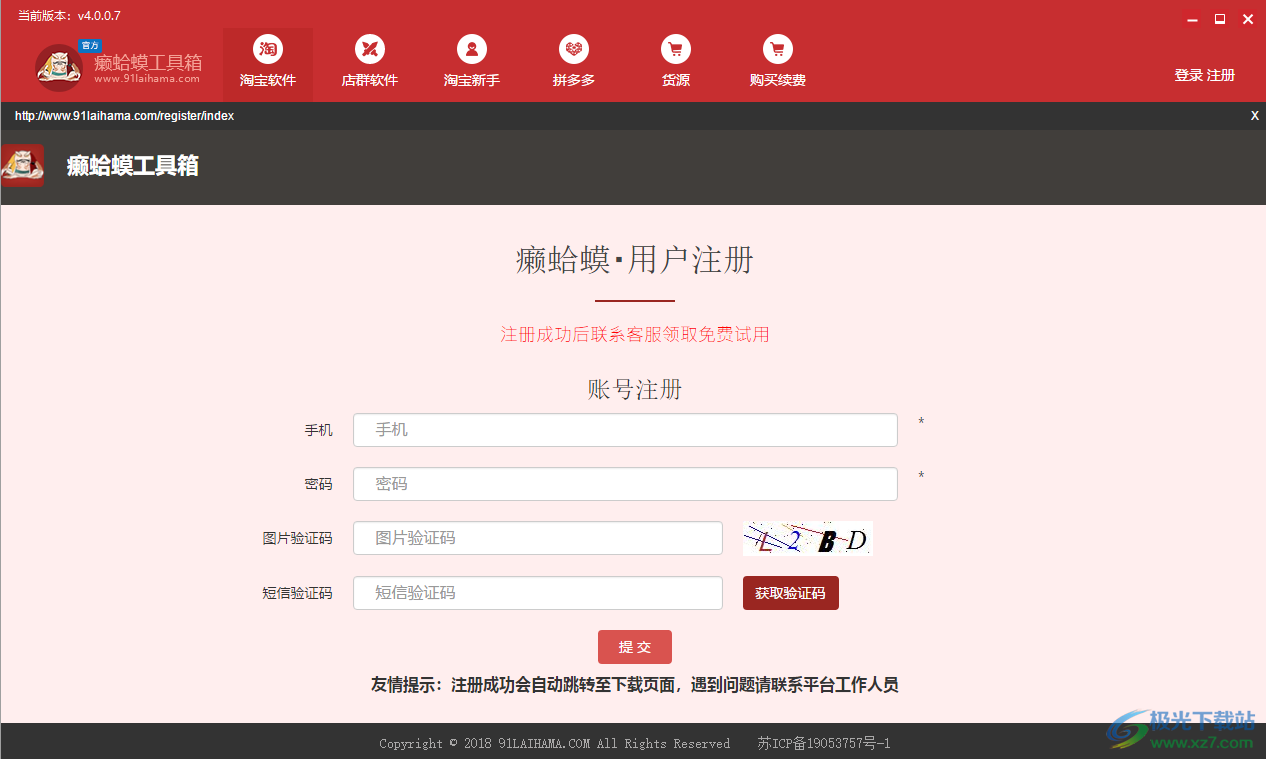Select the 拼多多 heart icon
Viewport: 1266px width, 759px height.
click(573, 48)
